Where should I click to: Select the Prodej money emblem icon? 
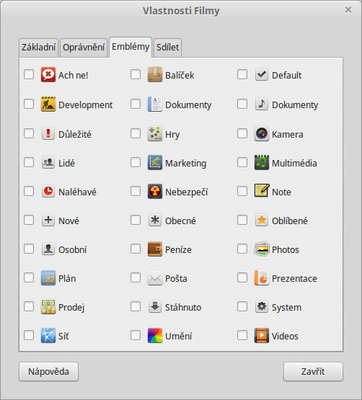pyautogui.click(x=48, y=307)
